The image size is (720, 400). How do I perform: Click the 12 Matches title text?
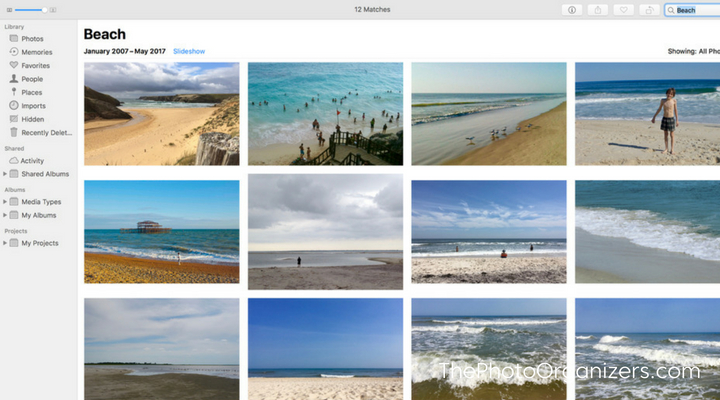click(x=372, y=9)
